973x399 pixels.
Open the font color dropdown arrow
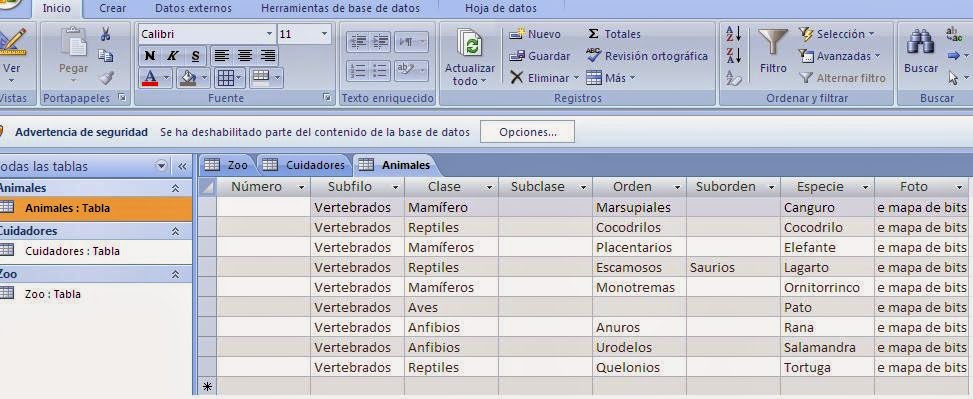click(167, 78)
